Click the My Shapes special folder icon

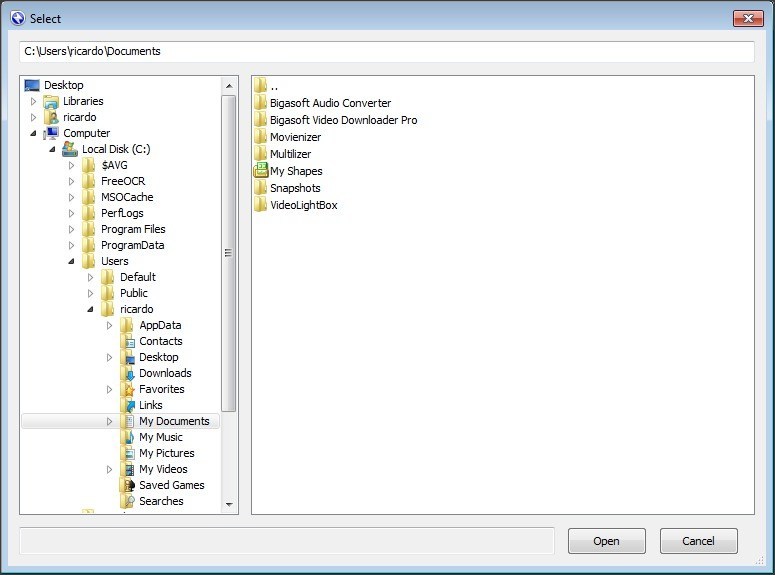[260, 171]
